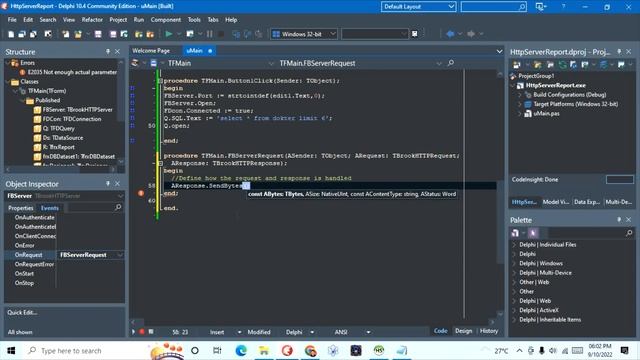The width and height of the screenshot is (640, 360).
Task: Collapse the Errors node in Structure
Action: point(7,63)
